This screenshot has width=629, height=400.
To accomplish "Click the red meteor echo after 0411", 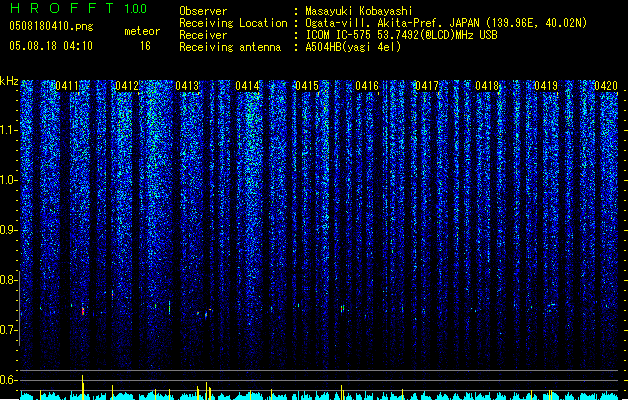I will [x=83, y=311].
